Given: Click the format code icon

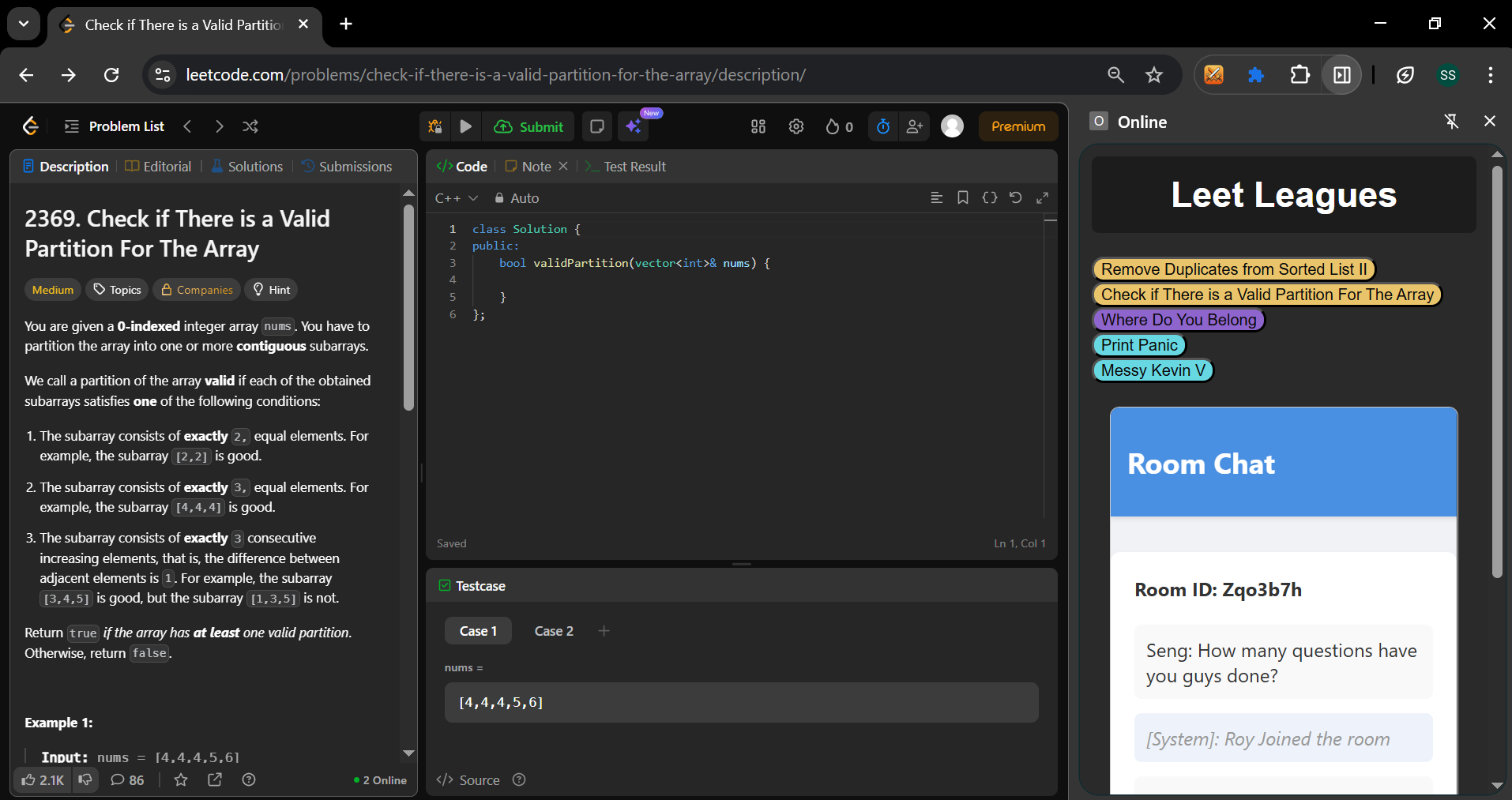Looking at the screenshot, I should pyautogui.click(x=937, y=197).
